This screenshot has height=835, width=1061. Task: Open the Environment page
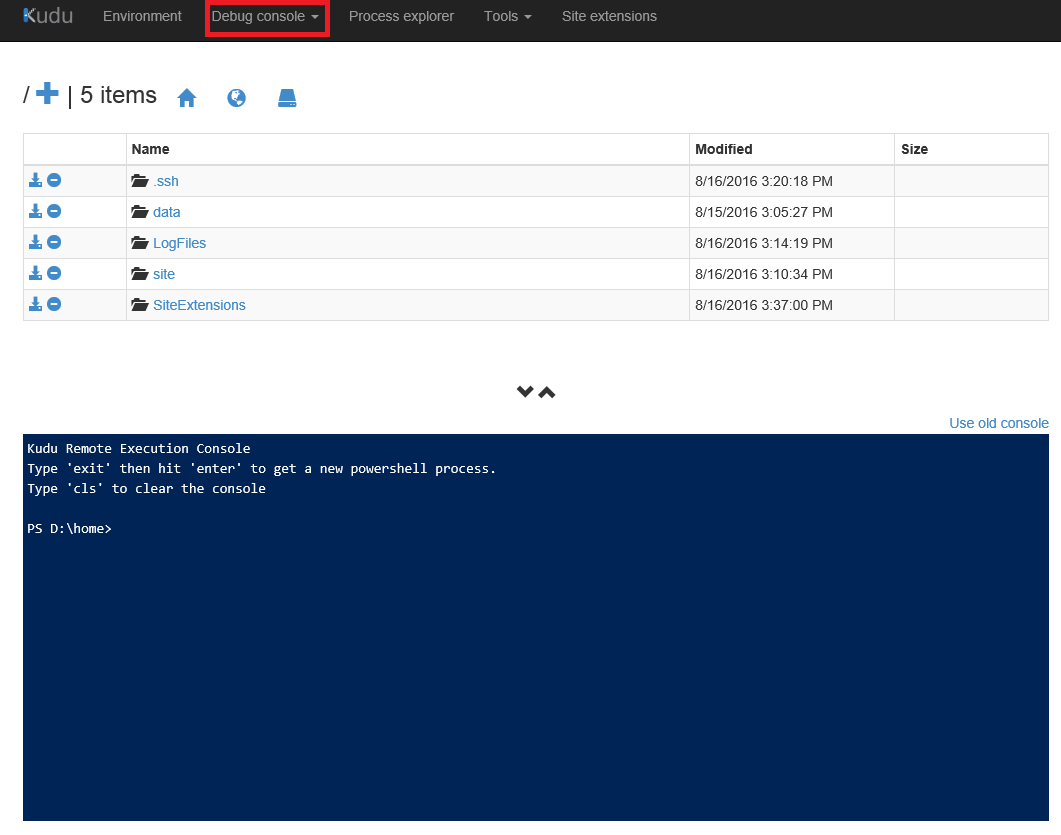pyautogui.click(x=142, y=16)
